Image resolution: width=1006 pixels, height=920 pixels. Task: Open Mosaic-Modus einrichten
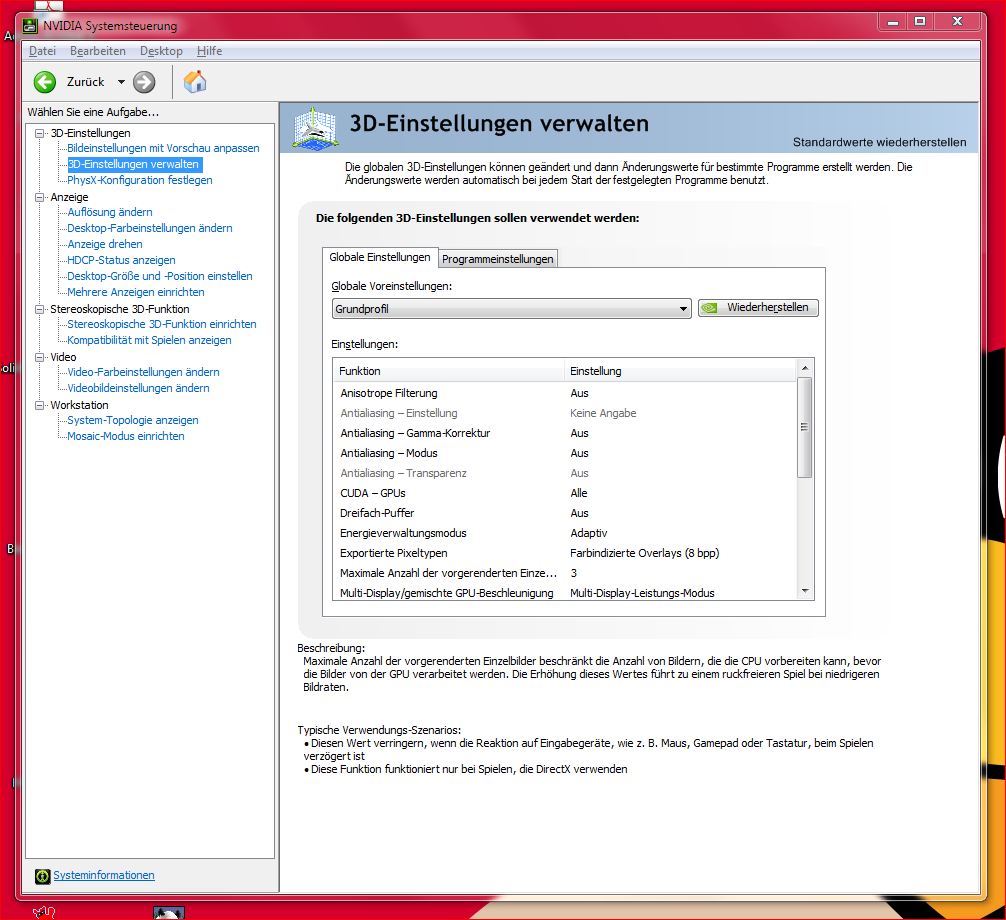click(x=126, y=436)
